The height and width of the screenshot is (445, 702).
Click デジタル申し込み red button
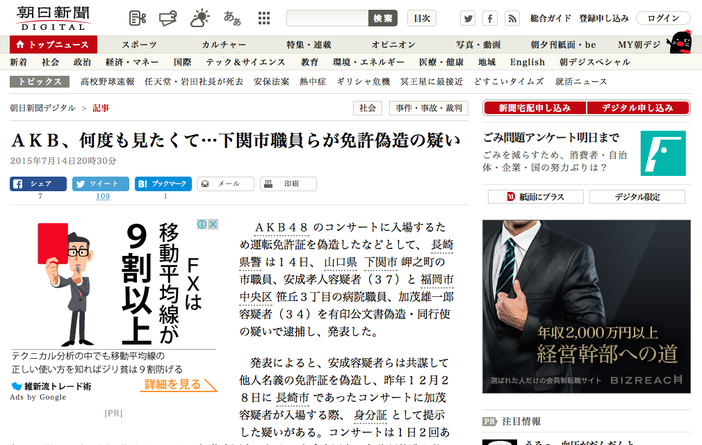(x=638, y=108)
